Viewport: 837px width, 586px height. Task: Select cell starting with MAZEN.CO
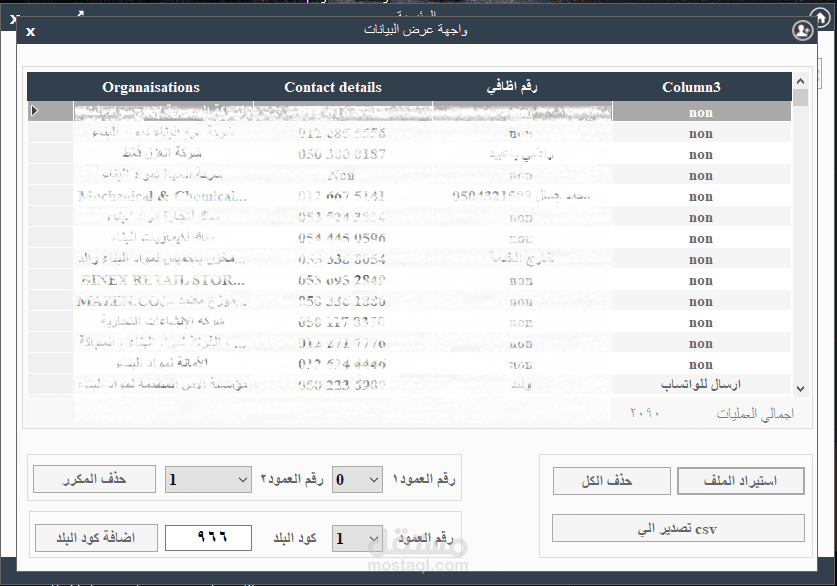pos(163,301)
